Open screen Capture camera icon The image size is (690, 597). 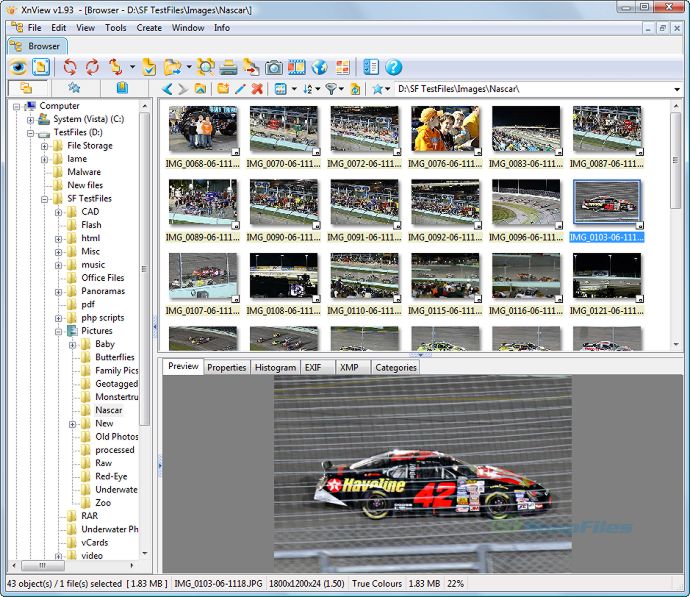(x=274, y=67)
